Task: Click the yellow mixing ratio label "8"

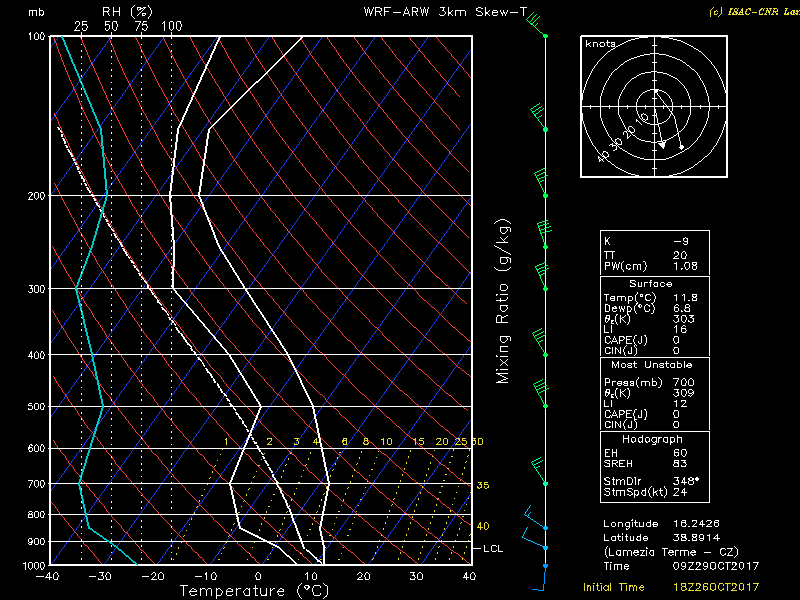Action: coord(366,441)
